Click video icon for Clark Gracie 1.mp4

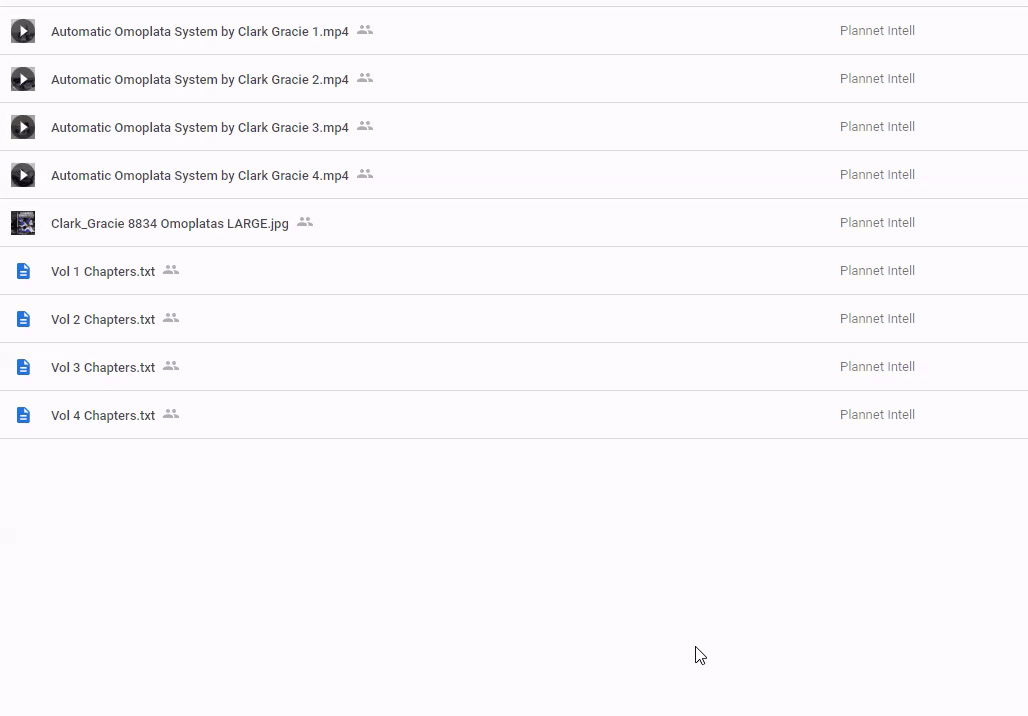[x=23, y=31]
